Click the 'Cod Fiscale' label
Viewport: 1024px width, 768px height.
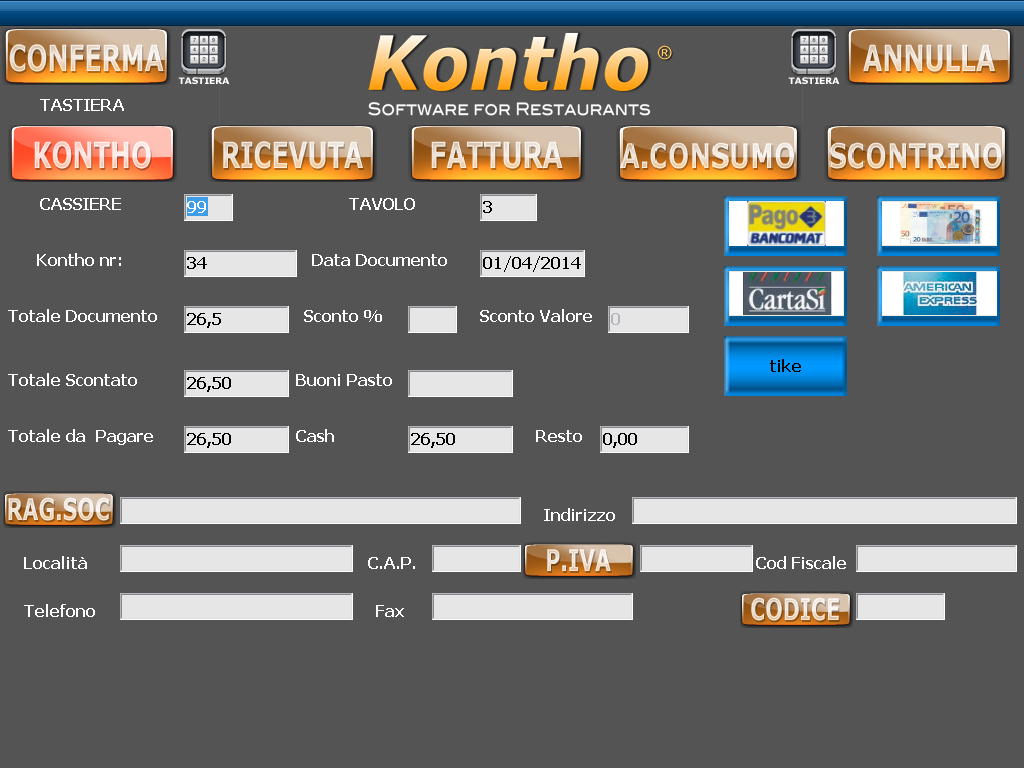click(801, 563)
